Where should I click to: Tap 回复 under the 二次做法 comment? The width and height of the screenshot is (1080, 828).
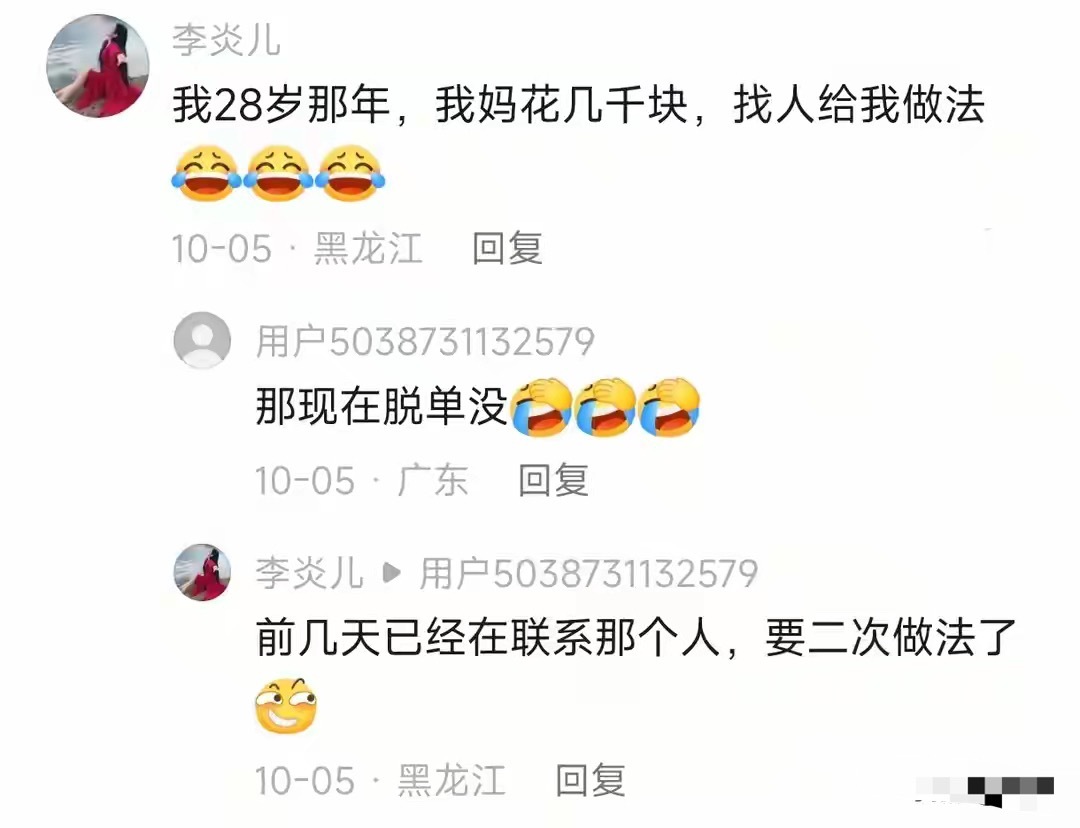click(591, 780)
